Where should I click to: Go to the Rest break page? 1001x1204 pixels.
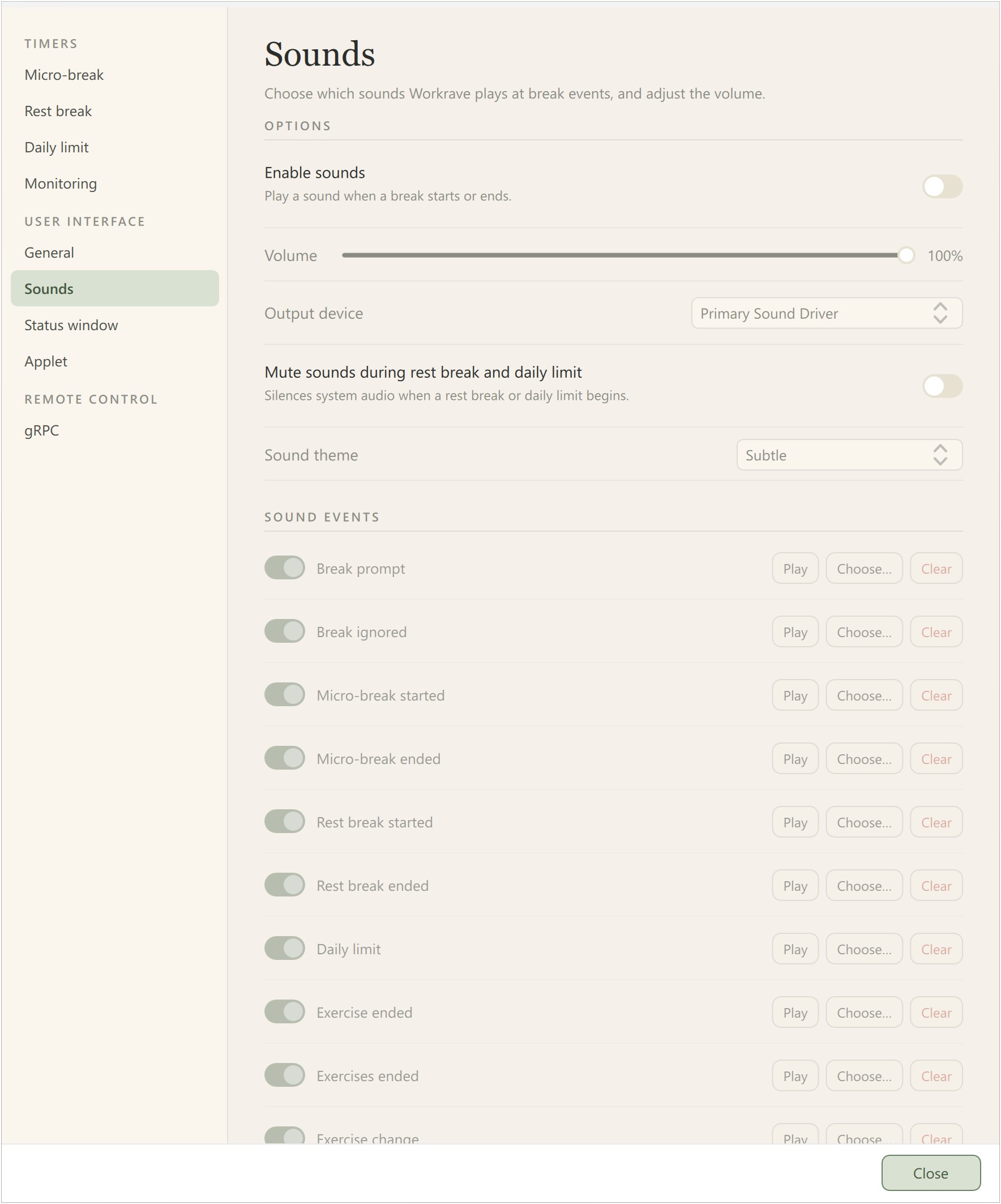115,111
